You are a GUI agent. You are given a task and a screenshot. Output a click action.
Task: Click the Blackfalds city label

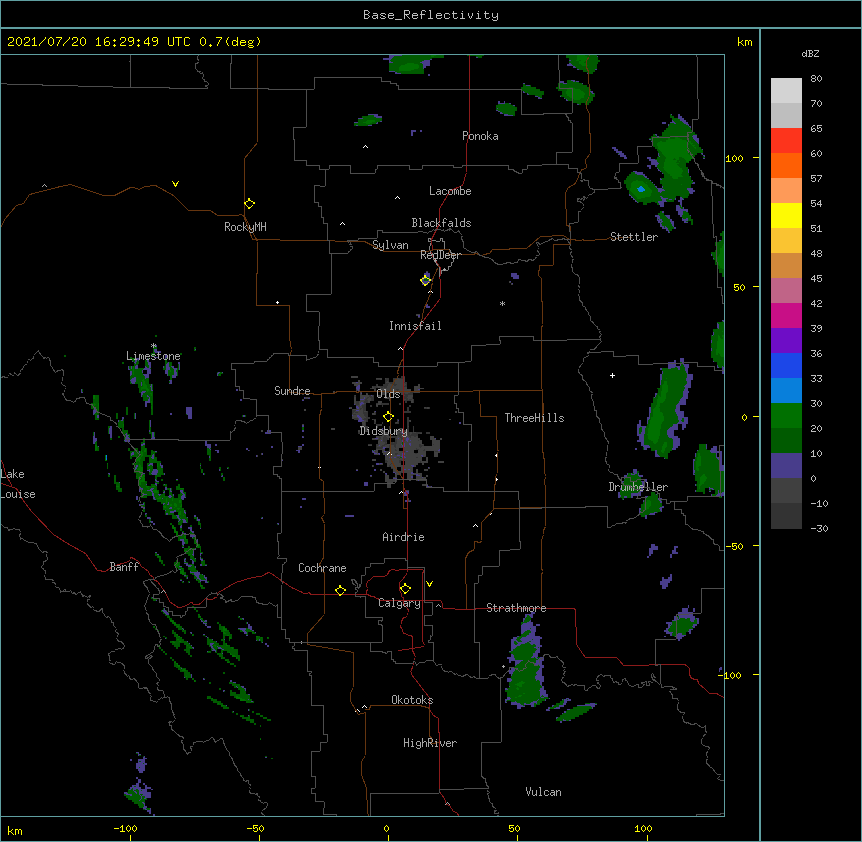point(441,223)
